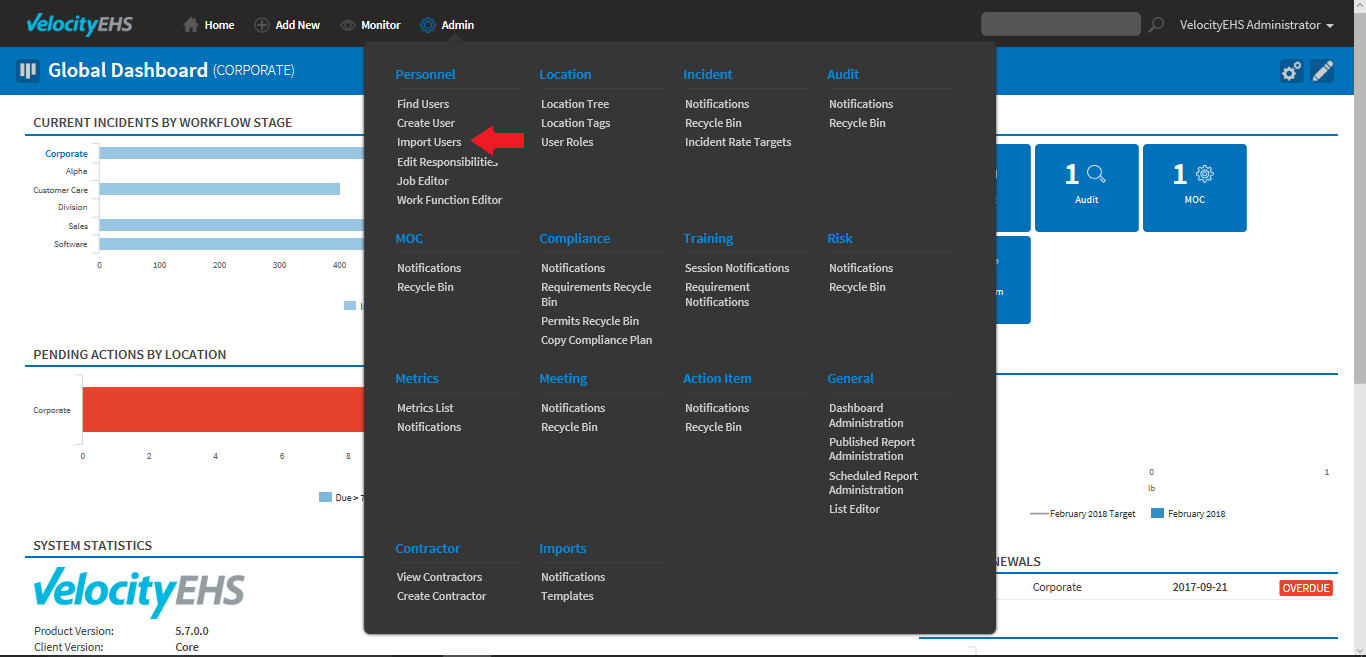Click the red OVERDUE badge

click(1305, 588)
